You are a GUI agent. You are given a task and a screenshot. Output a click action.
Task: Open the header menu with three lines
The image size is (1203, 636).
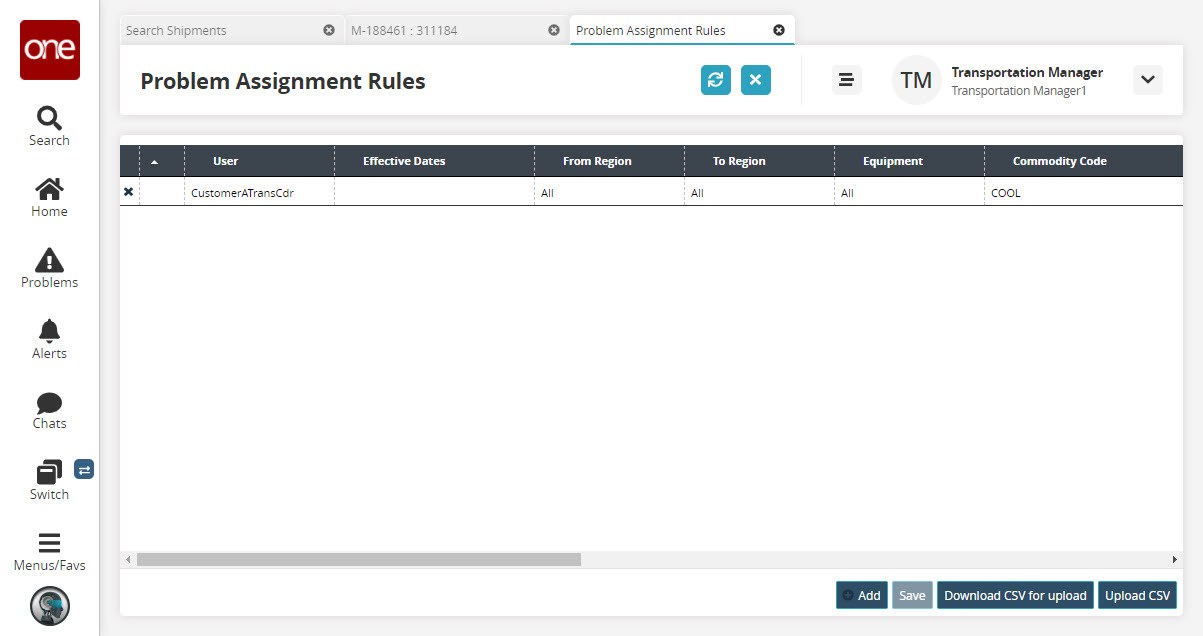coord(847,80)
